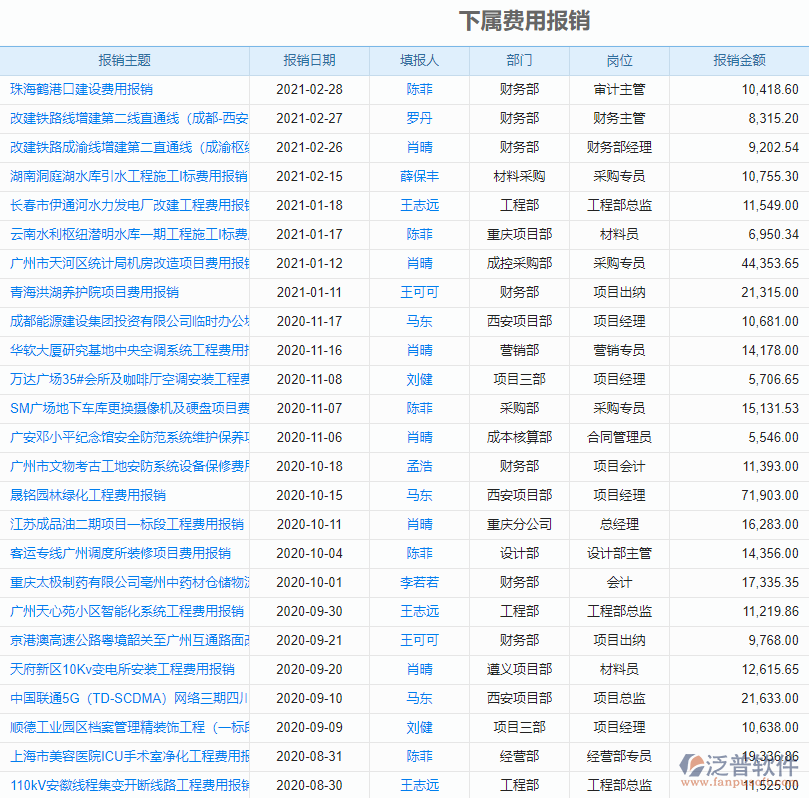Click the 填报人 column header
The width and height of the screenshot is (809, 798).
pyautogui.click(x=419, y=61)
